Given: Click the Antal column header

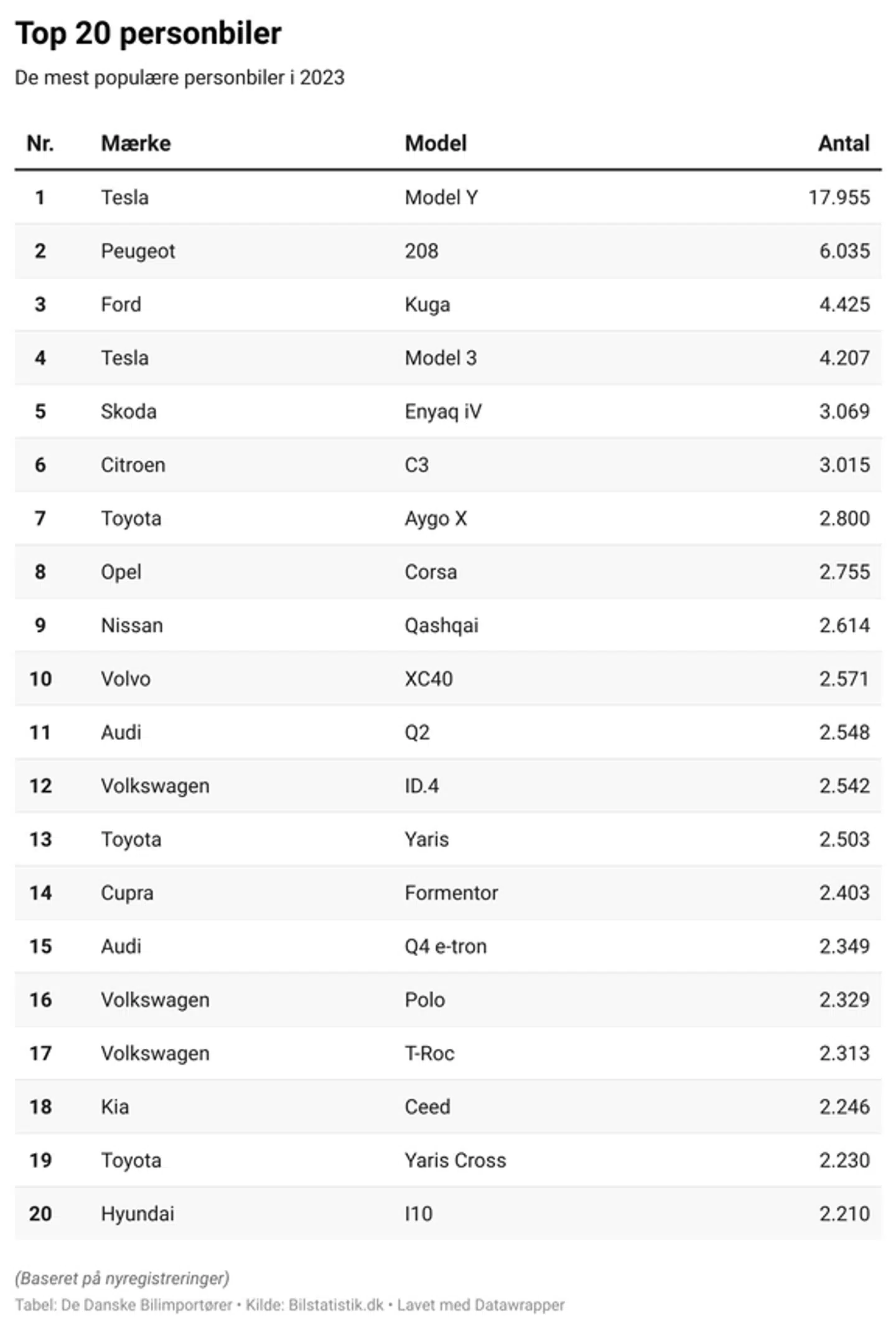Looking at the screenshot, I should coord(843,144).
